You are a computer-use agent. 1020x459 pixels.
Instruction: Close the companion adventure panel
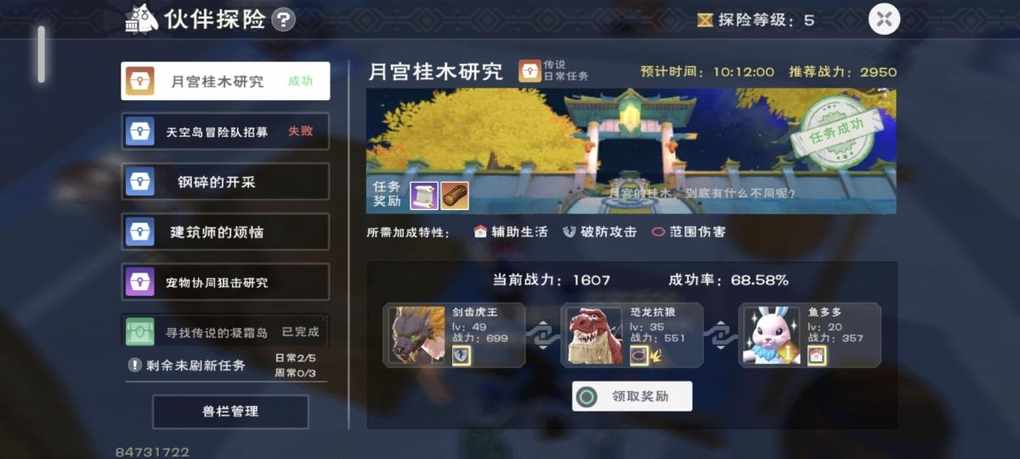[884, 19]
